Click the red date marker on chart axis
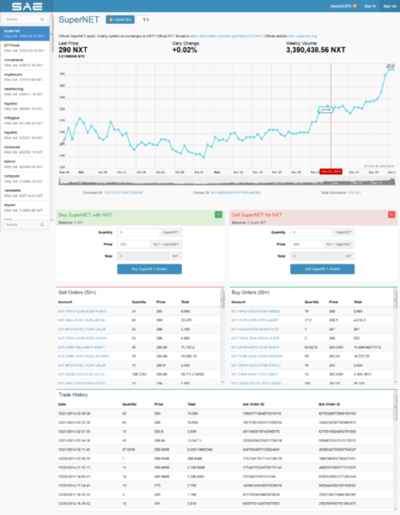The image size is (400, 515). pyautogui.click(x=331, y=172)
